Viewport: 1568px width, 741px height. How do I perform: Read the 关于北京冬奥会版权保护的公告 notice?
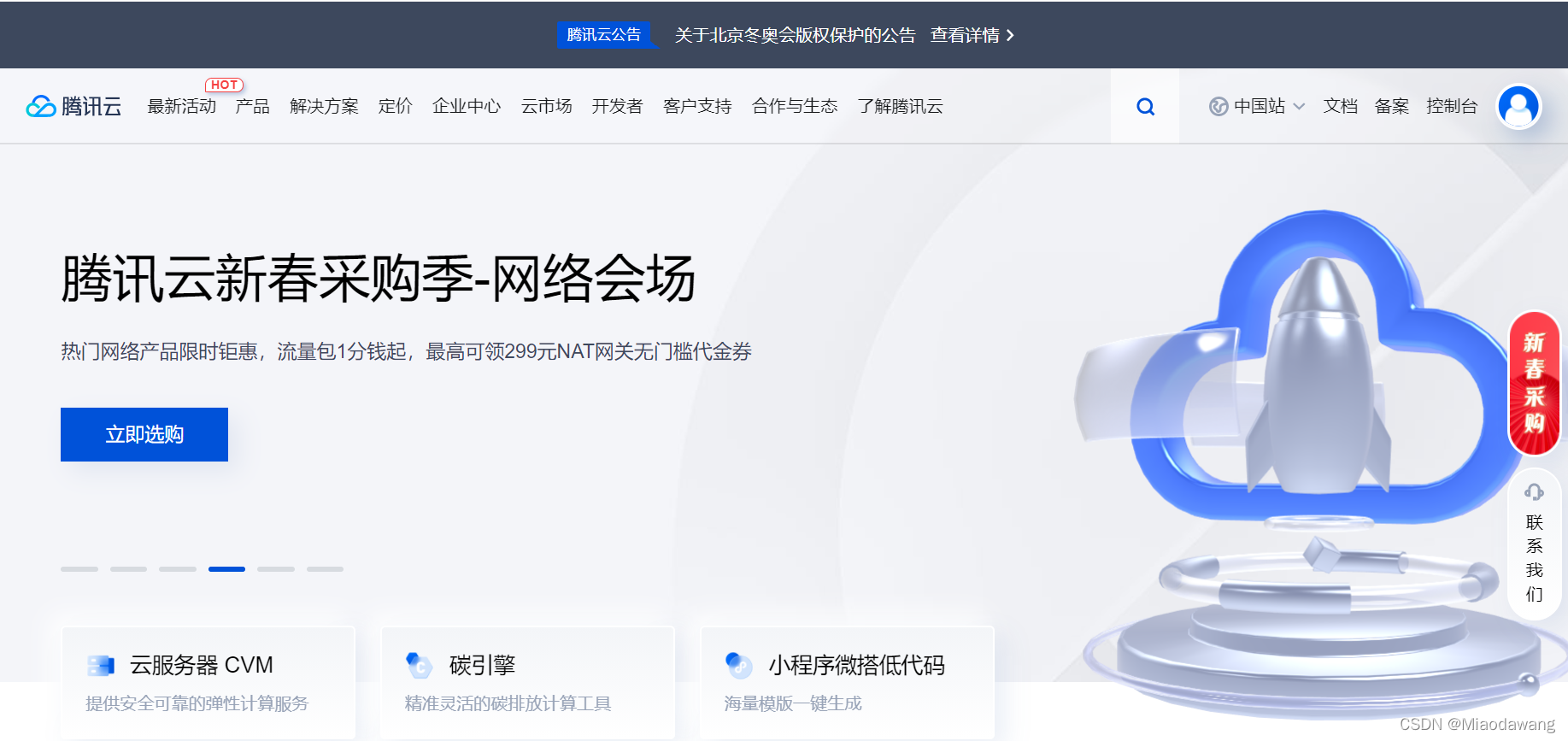(x=795, y=35)
